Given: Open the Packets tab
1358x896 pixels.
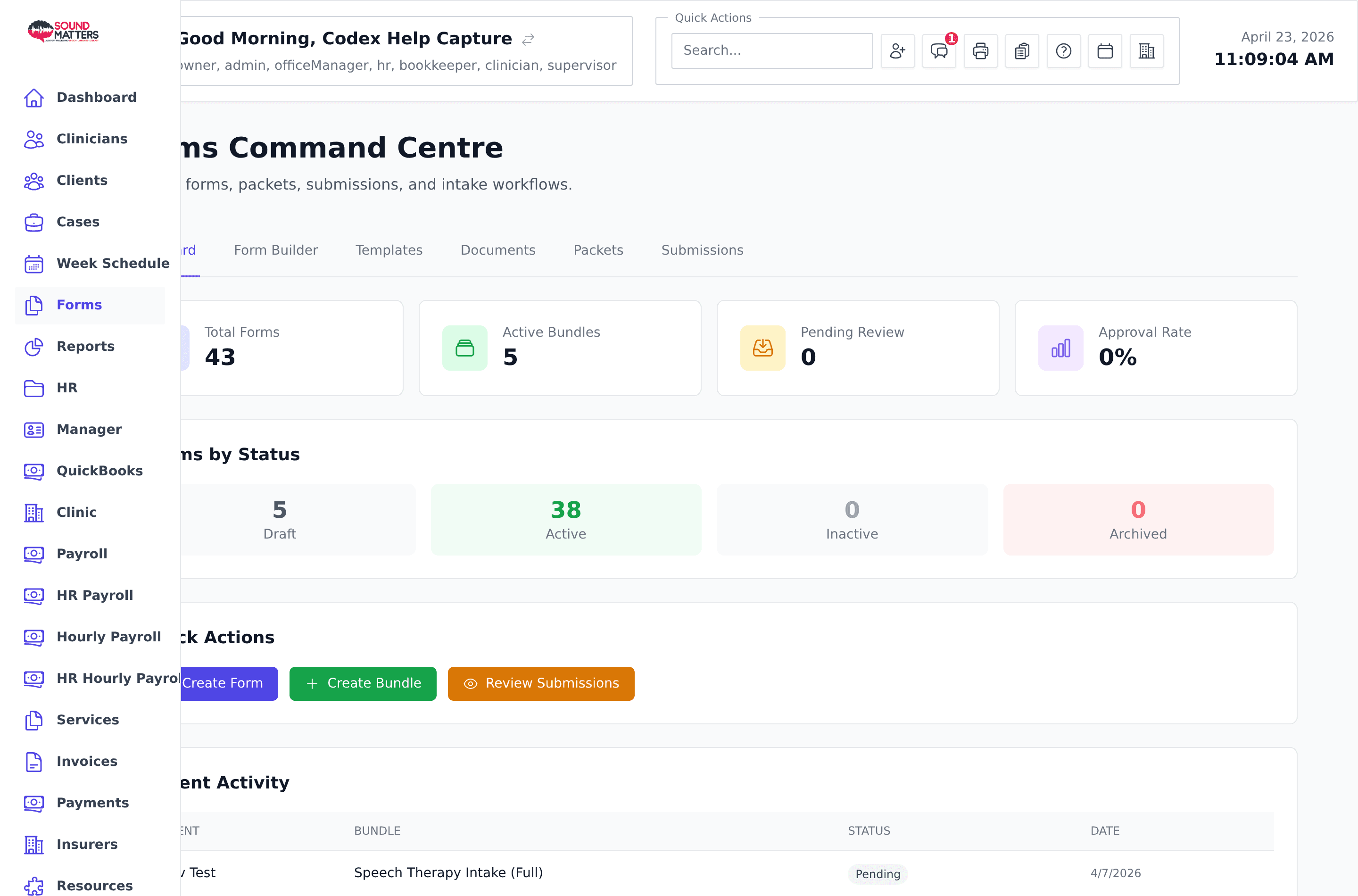Looking at the screenshot, I should point(598,250).
